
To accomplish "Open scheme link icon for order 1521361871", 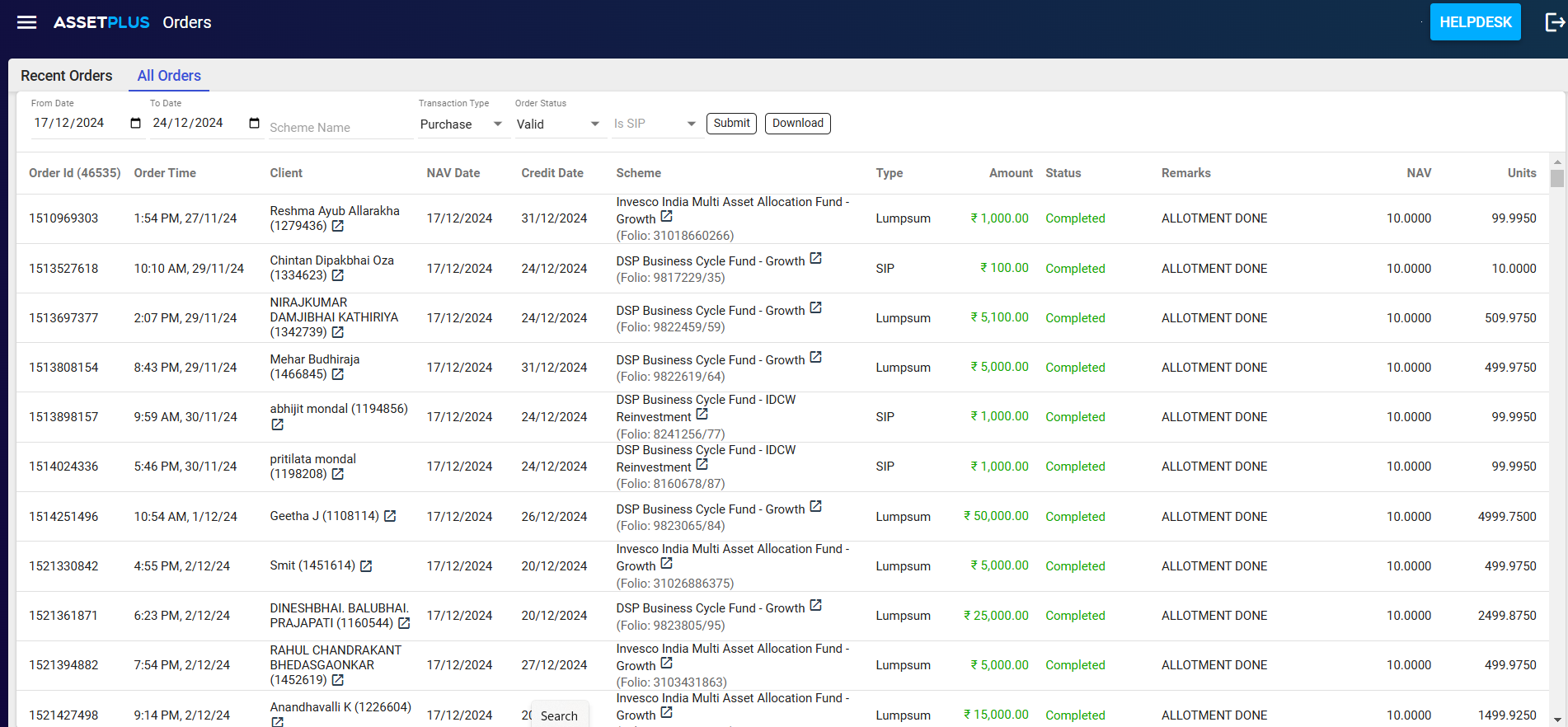I will (816, 605).
